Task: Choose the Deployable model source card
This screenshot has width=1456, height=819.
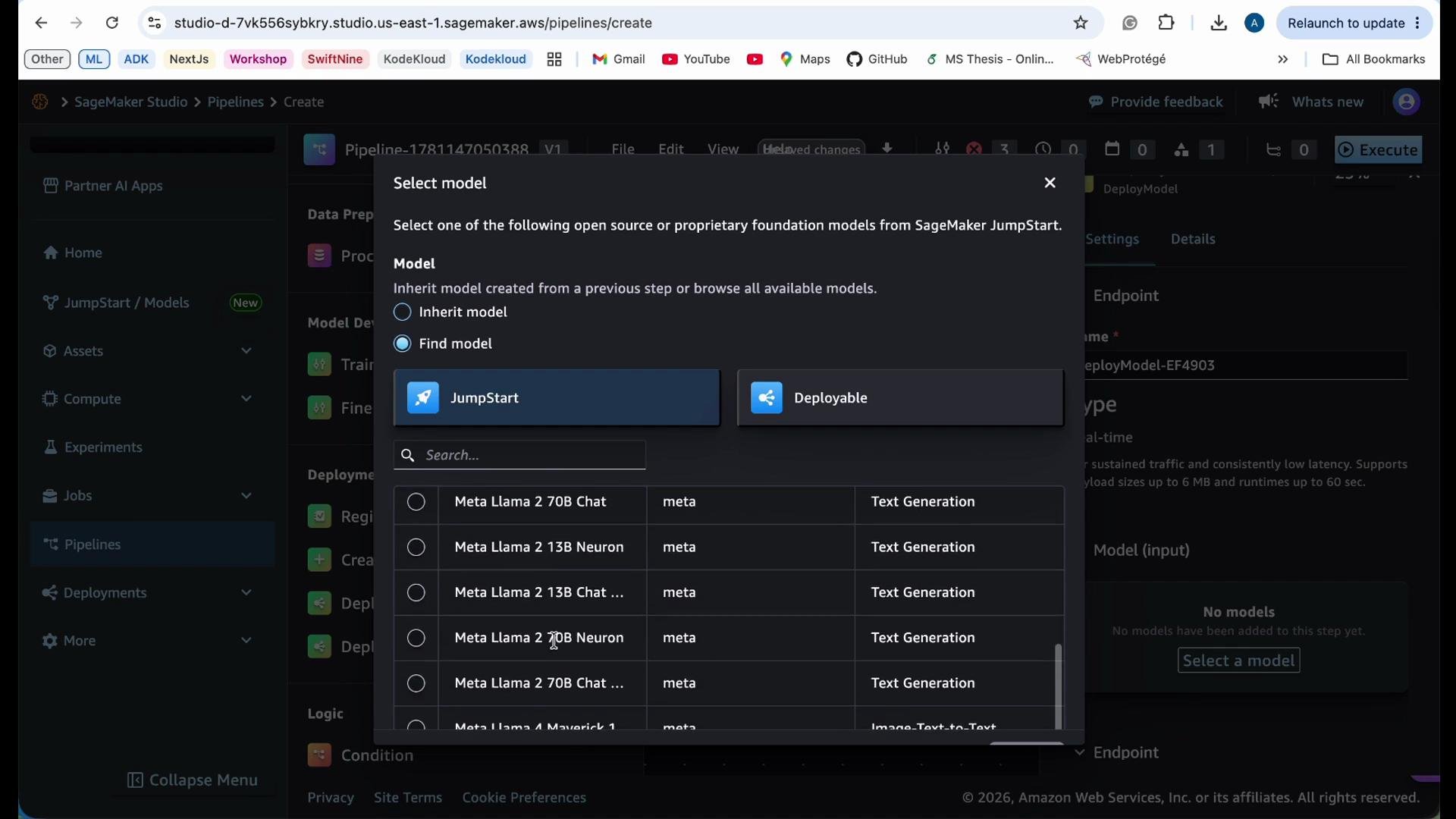Action: tap(901, 398)
